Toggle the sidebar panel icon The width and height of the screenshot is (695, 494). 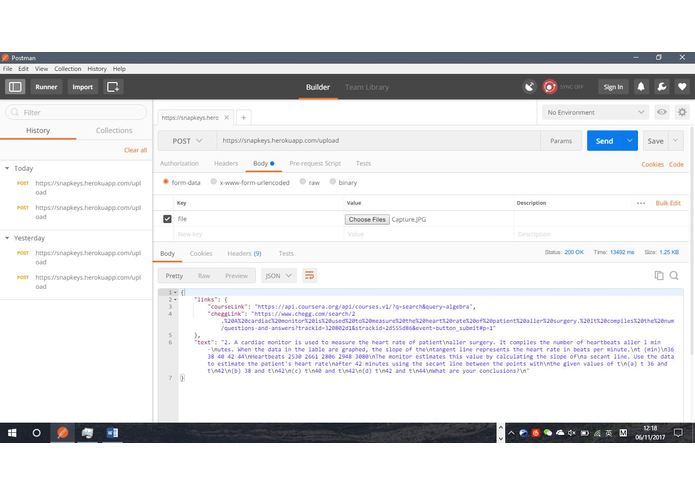(x=15, y=87)
